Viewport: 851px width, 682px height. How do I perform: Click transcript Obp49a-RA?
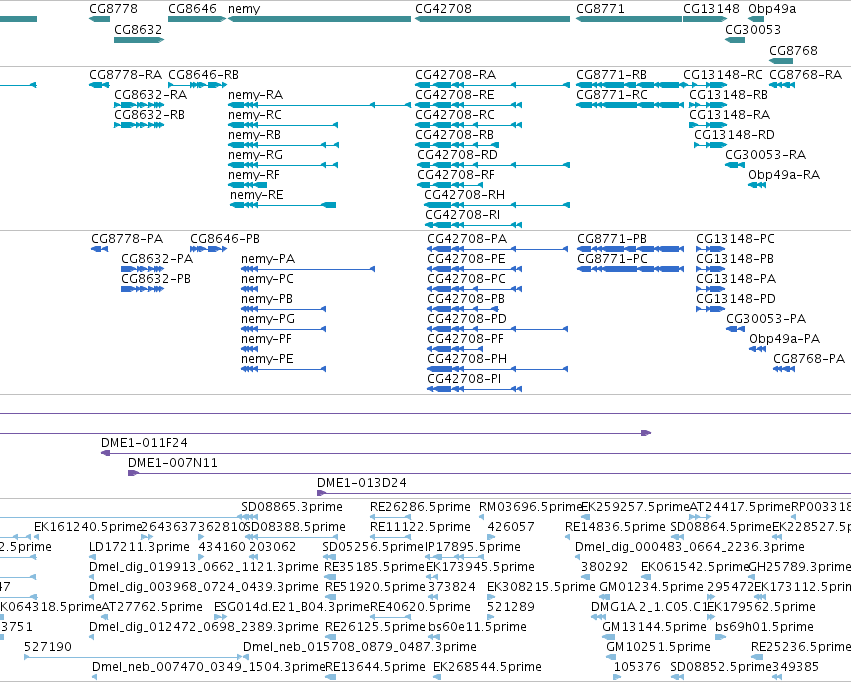pyautogui.click(x=784, y=175)
